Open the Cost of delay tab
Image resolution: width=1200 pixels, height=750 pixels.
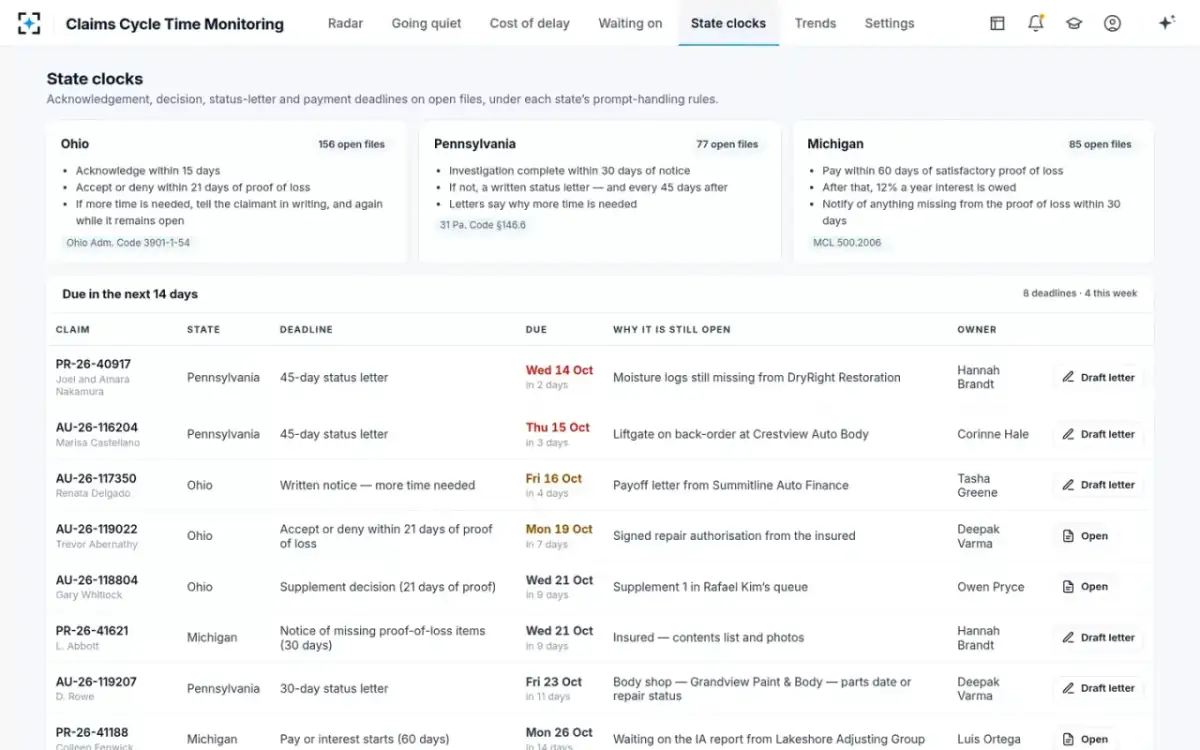click(529, 23)
